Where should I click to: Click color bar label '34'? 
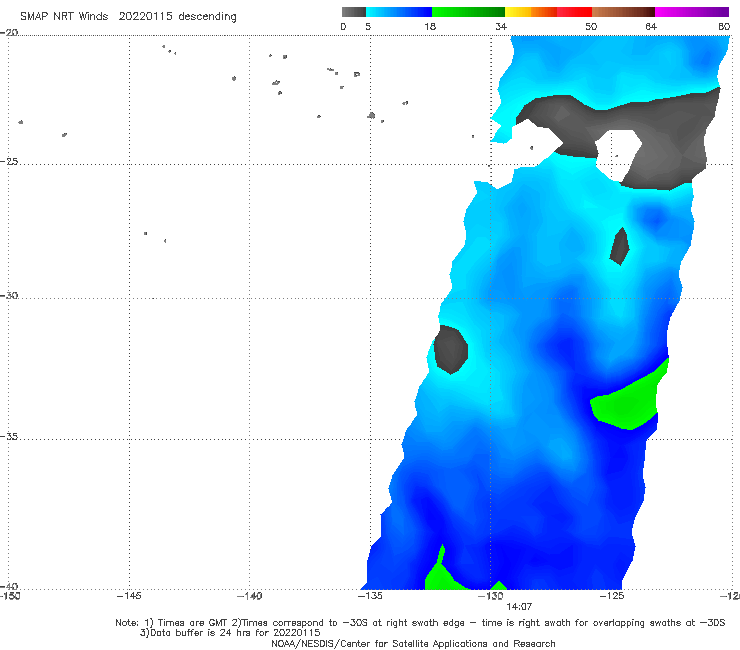(x=501, y=26)
